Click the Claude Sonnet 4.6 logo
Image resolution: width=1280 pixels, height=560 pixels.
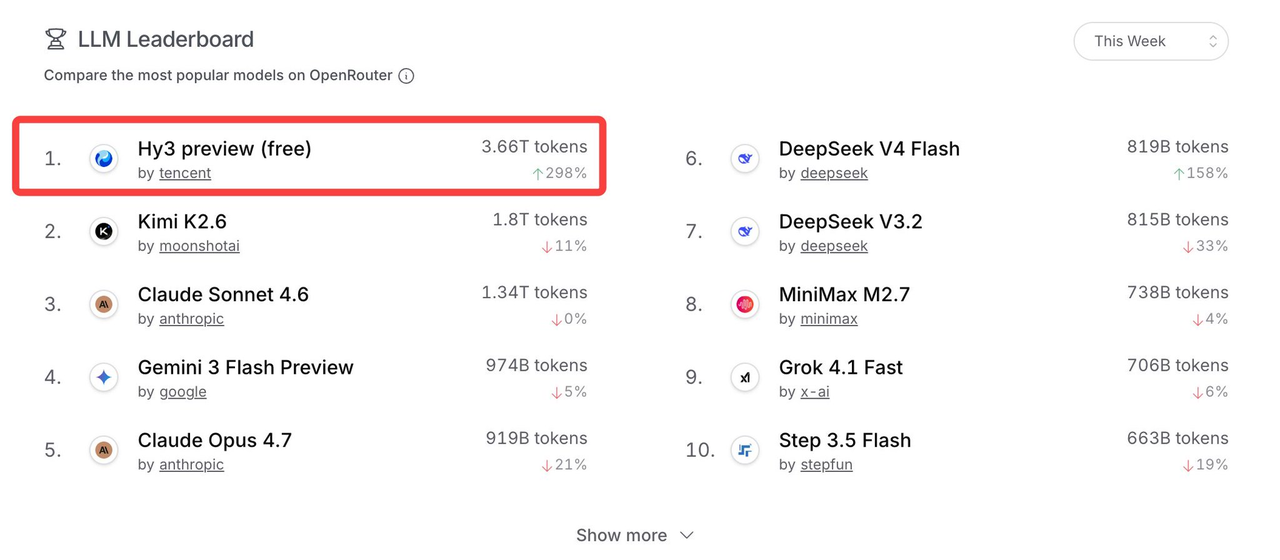[x=104, y=304]
